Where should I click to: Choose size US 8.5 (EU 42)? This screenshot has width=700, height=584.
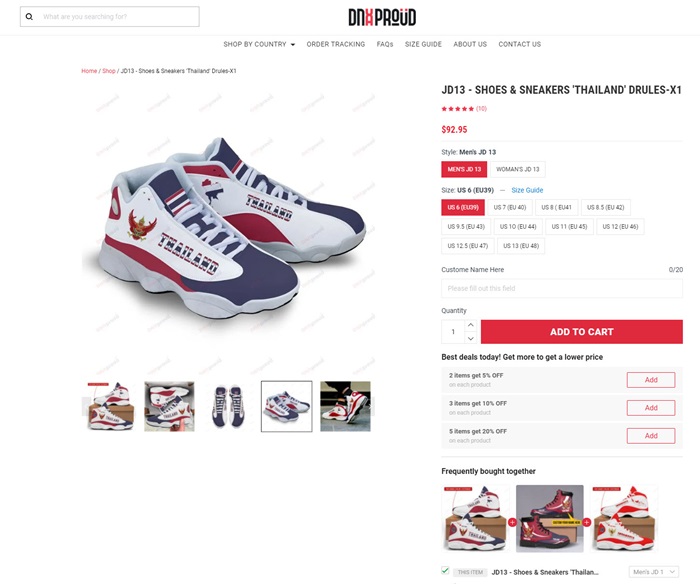605,207
